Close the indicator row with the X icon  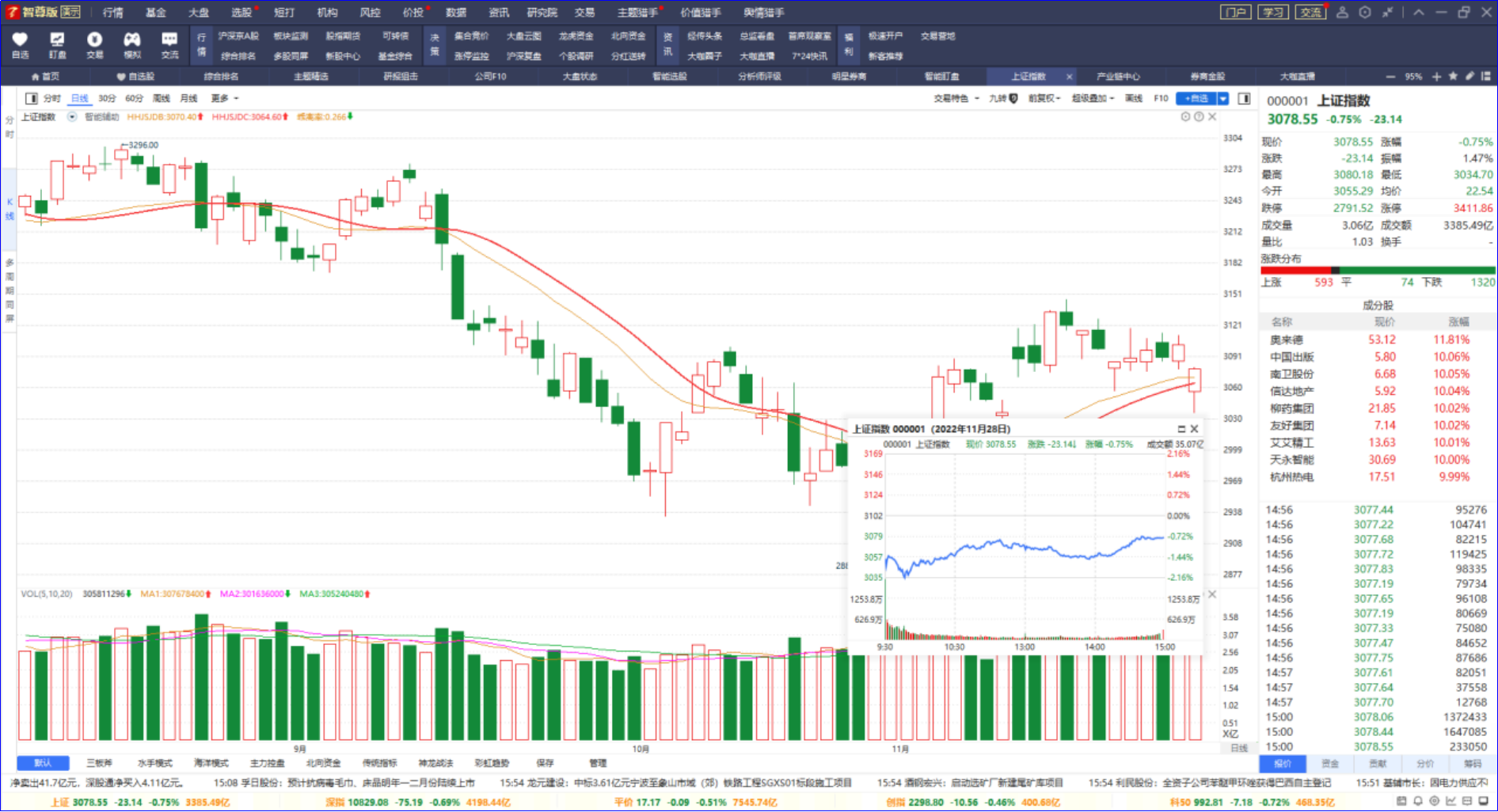point(1212,116)
